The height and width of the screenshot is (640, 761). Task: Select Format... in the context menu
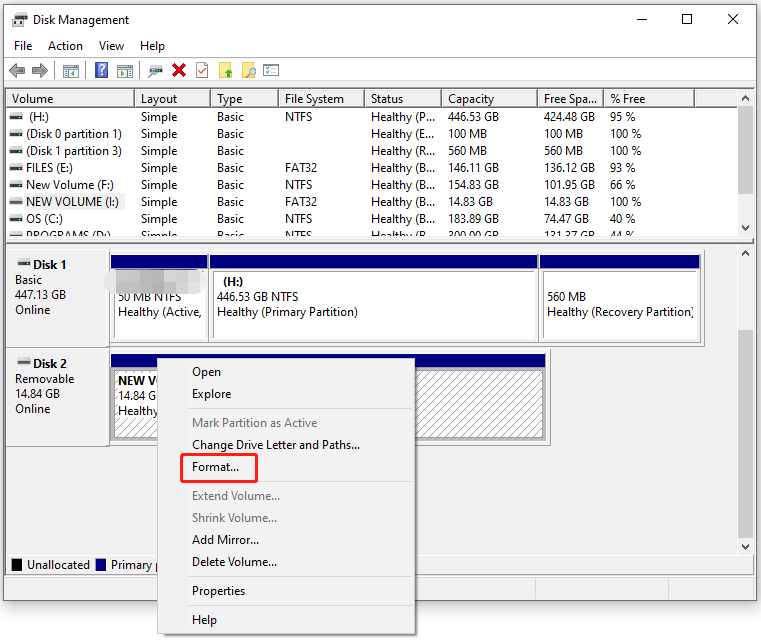pyautogui.click(x=216, y=467)
